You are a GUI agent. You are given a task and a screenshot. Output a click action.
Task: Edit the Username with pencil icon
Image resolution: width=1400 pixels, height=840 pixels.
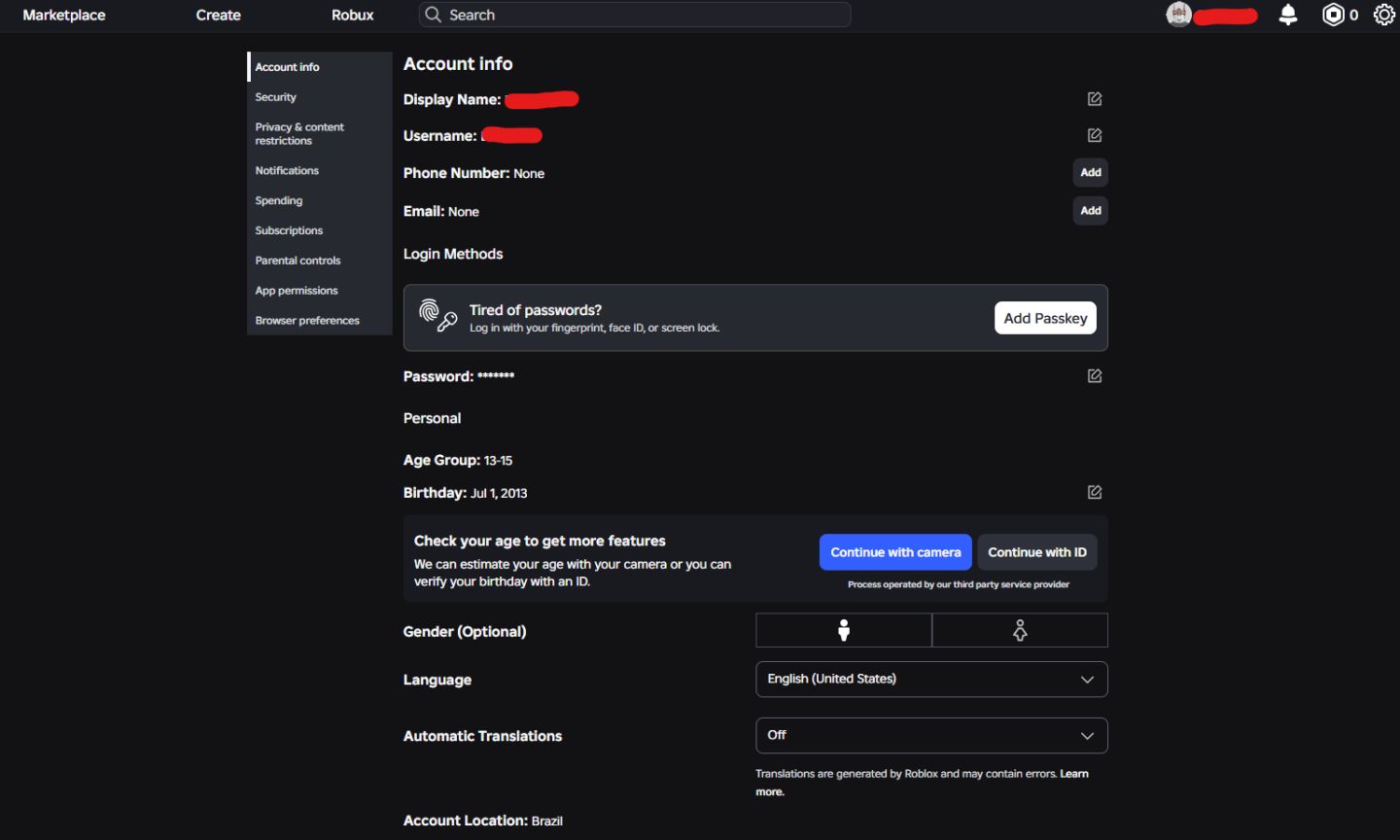pos(1094,135)
